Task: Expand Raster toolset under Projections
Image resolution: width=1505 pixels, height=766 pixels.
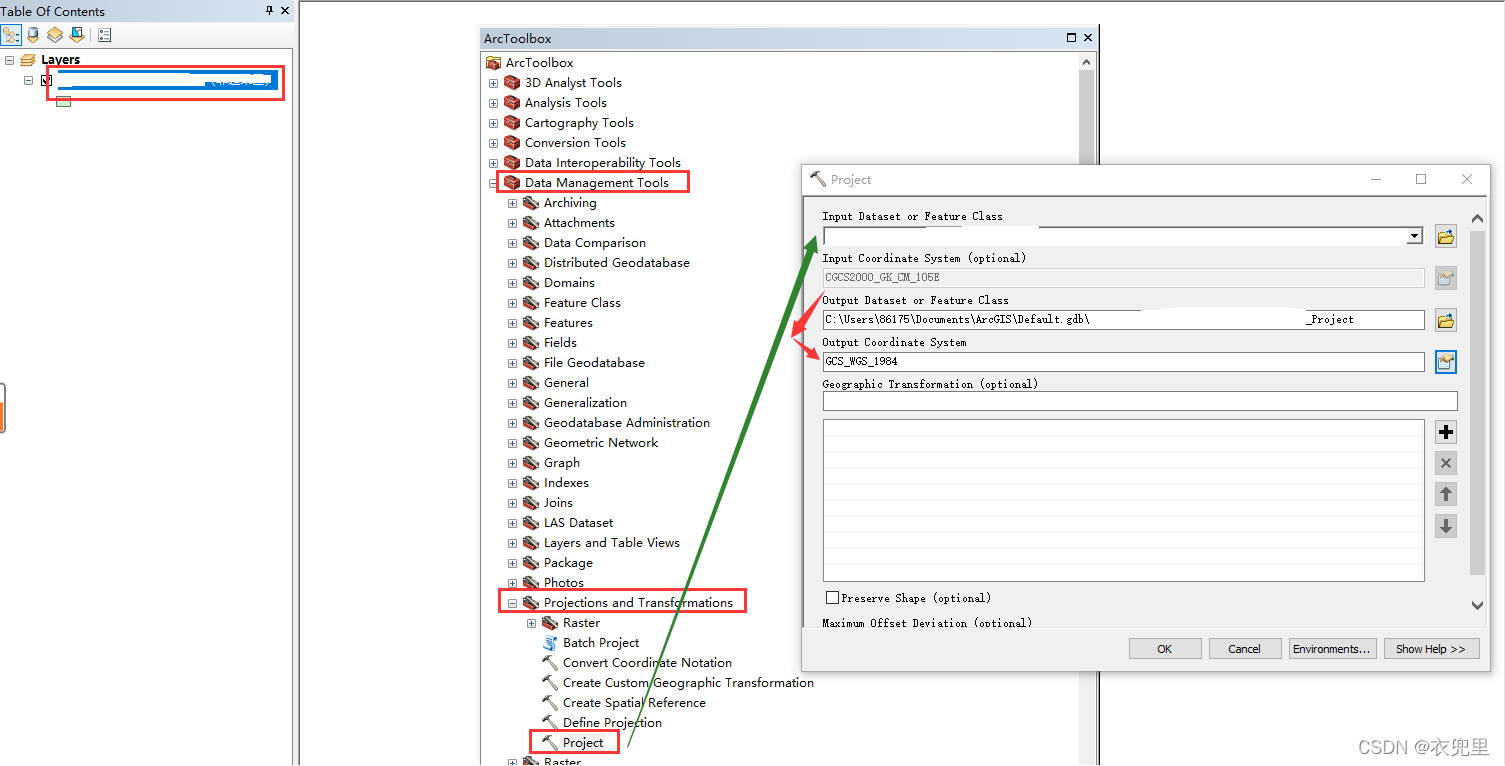Action: pos(532,623)
